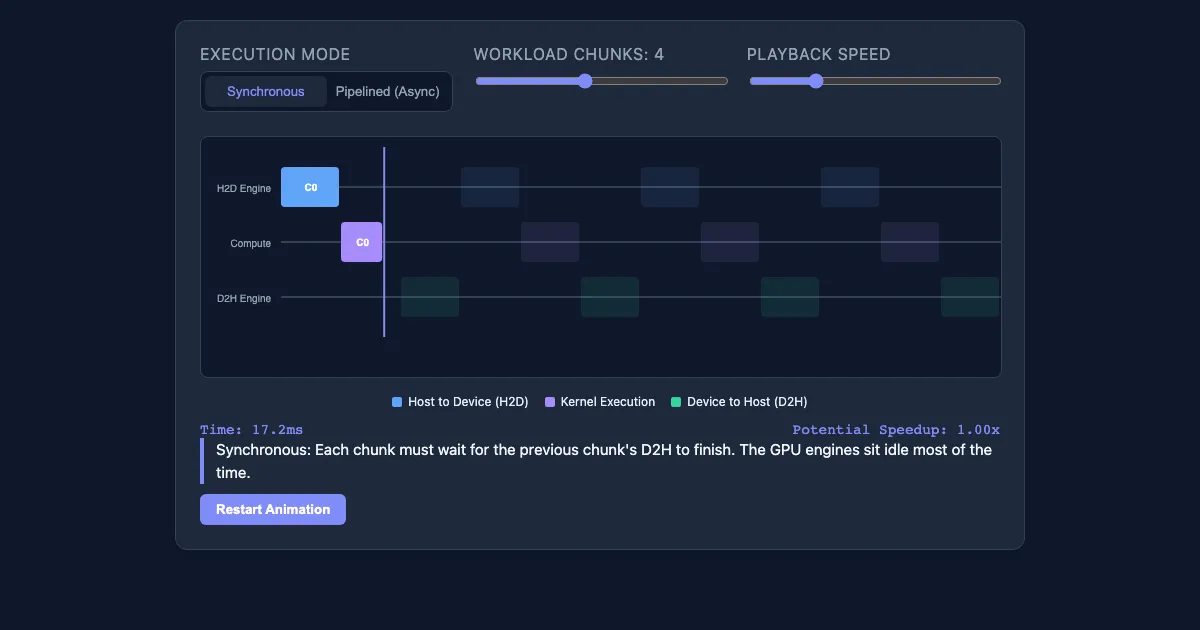This screenshot has height=630, width=1200.
Task: Click the Compute row label
Action: tap(250, 243)
